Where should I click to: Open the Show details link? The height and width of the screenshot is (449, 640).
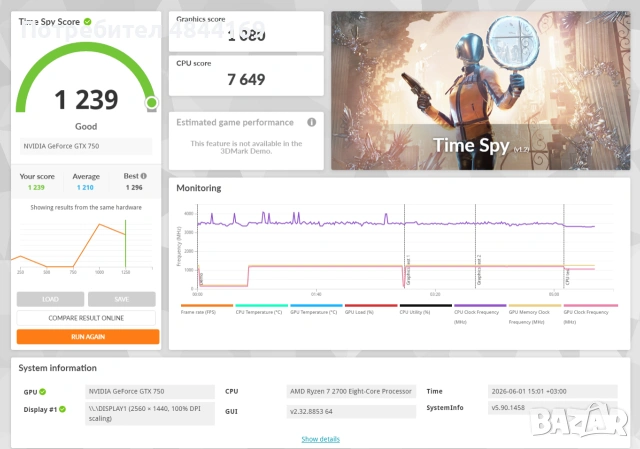320,439
